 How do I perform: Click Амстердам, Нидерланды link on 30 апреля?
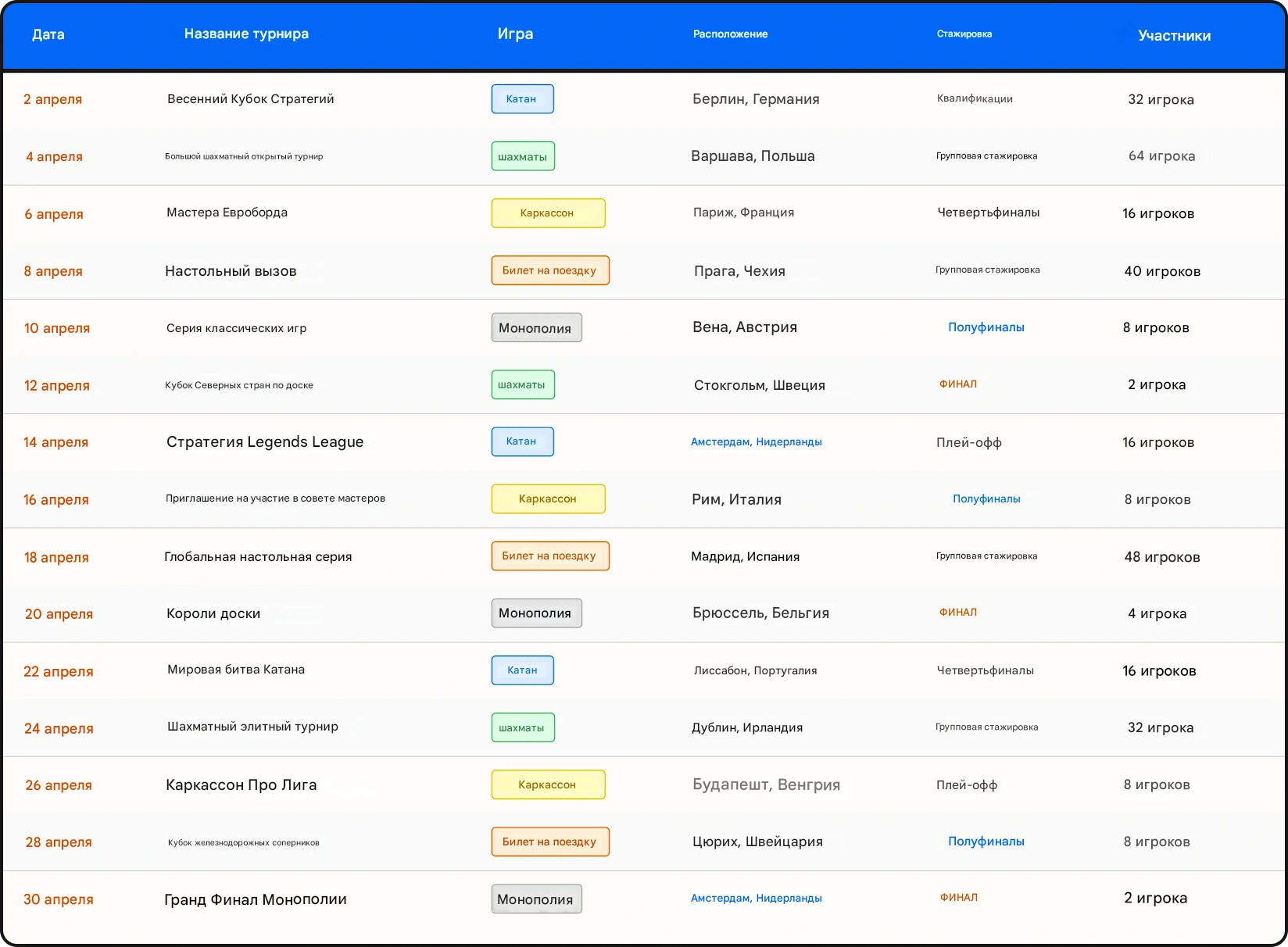[756, 899]
